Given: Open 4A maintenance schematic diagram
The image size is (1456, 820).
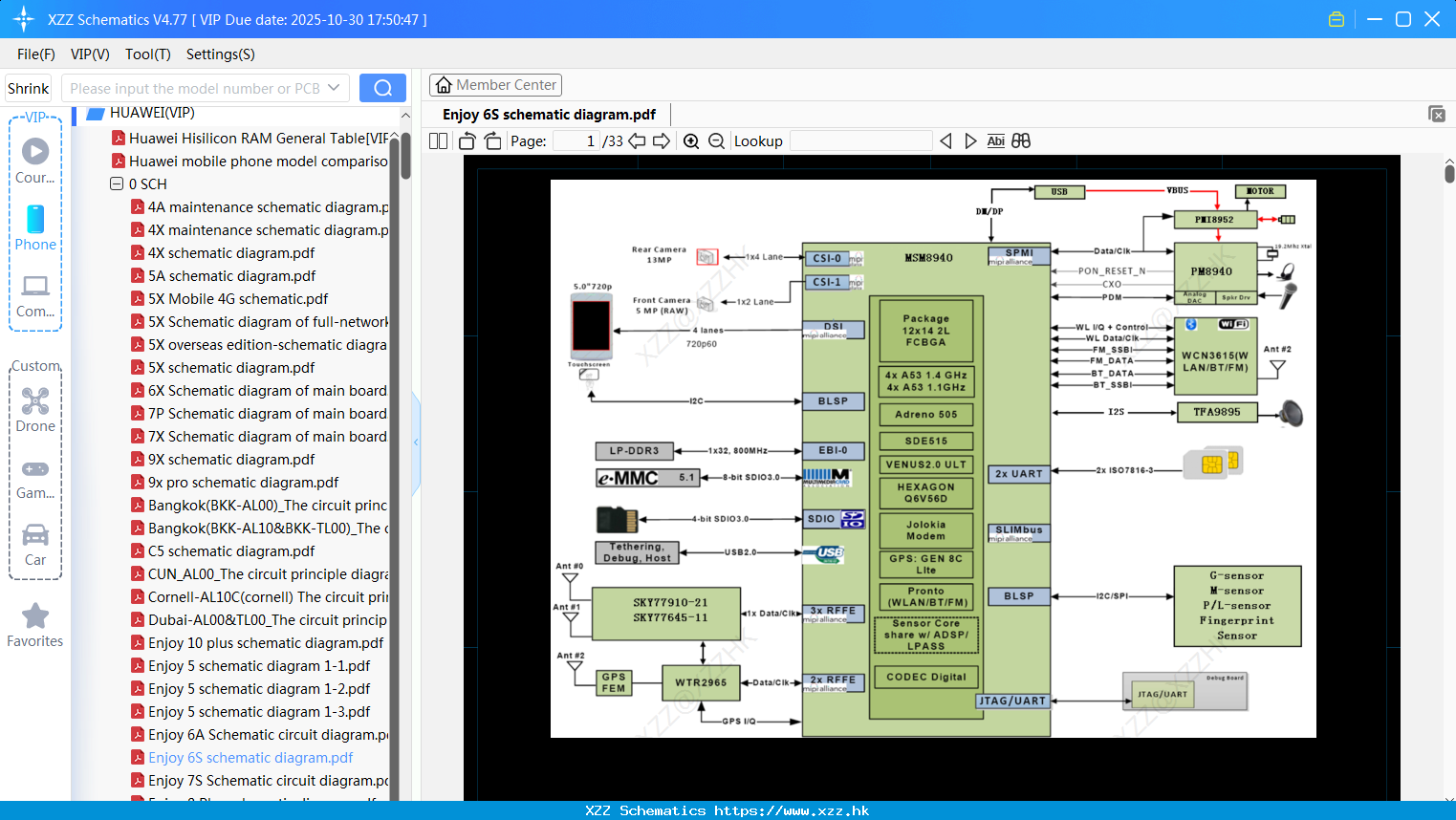Looking at the screenshot, I should [259, 206].
